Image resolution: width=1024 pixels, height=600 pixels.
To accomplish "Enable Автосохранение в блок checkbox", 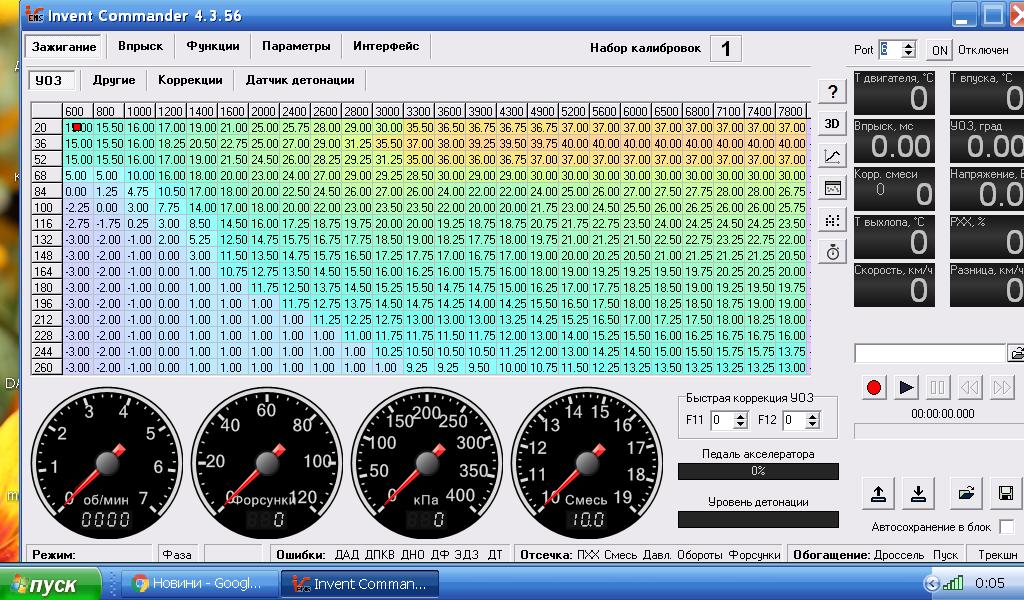I will tap(1006, 526).
